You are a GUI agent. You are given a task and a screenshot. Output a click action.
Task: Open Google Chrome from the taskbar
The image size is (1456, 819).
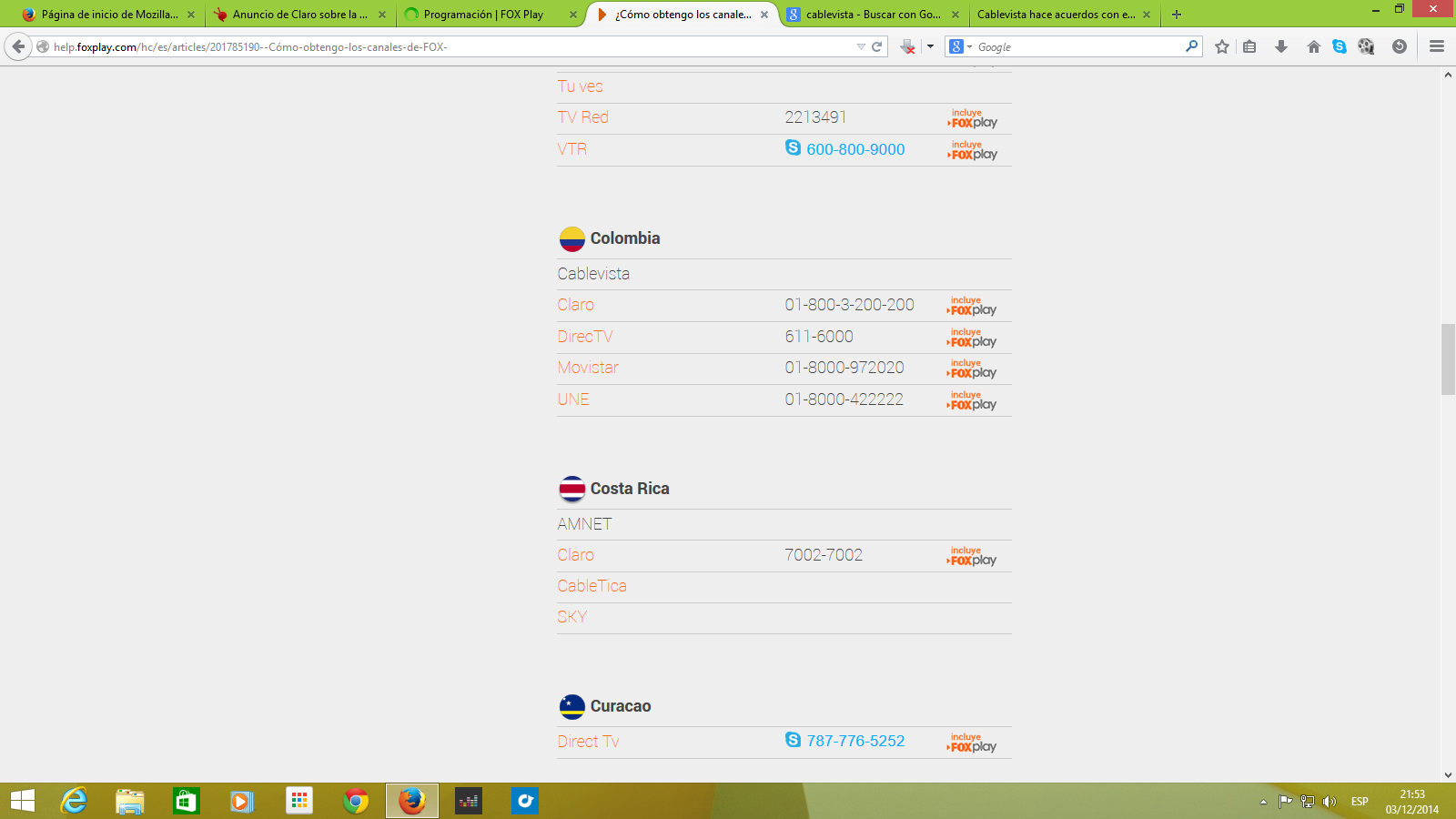pyautogui.click(x=356, y=801)
